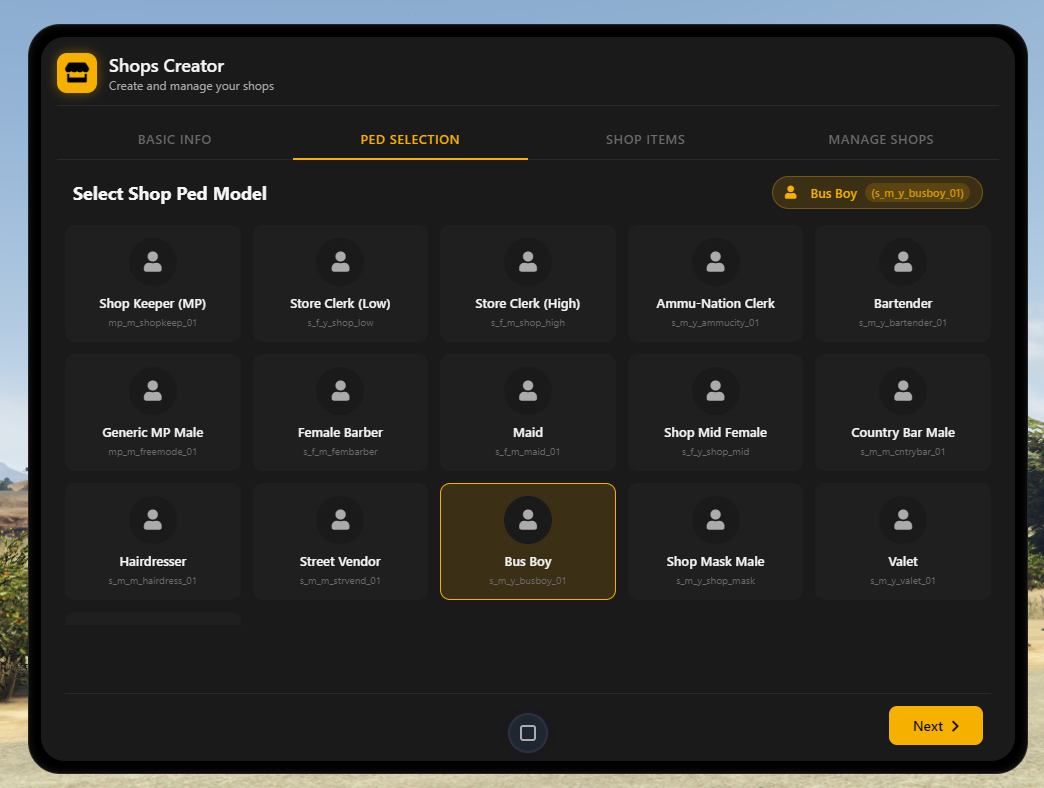Click the s_m_y_valet_01 model name
This screenshot has width=1044, height=788.
tap(903, 581)
